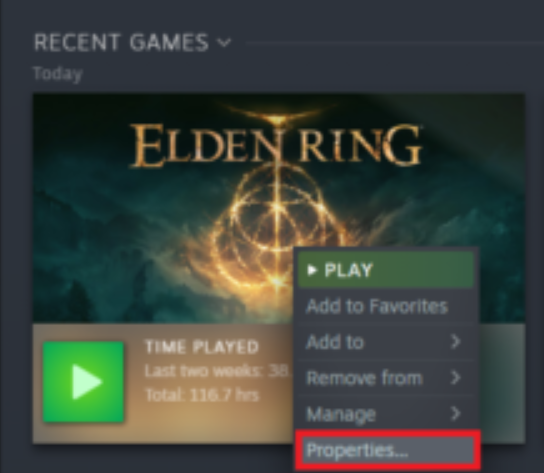Click the Time Played label
The width and height of the screenshot is (544, 473).
tap(202, 347)
